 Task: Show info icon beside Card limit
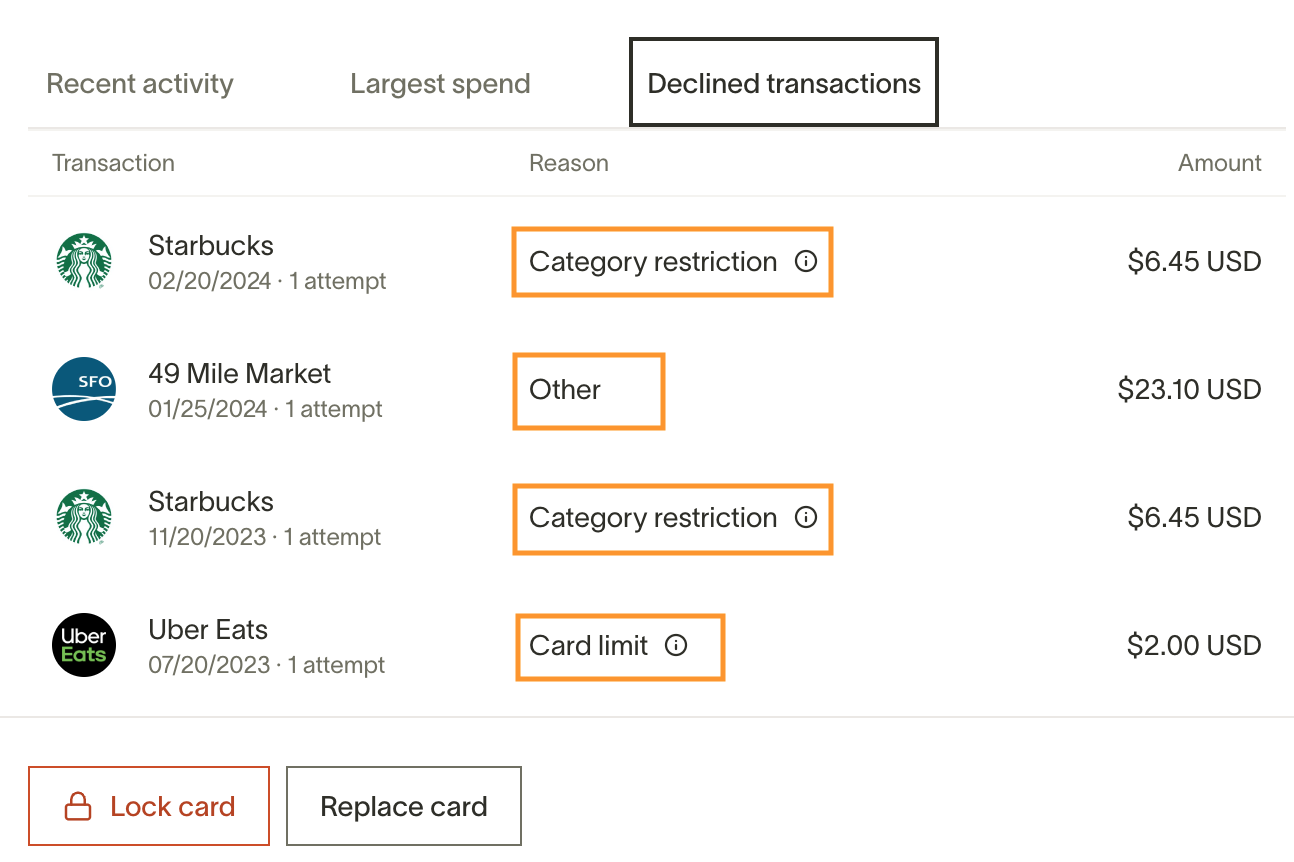[677, 646]
